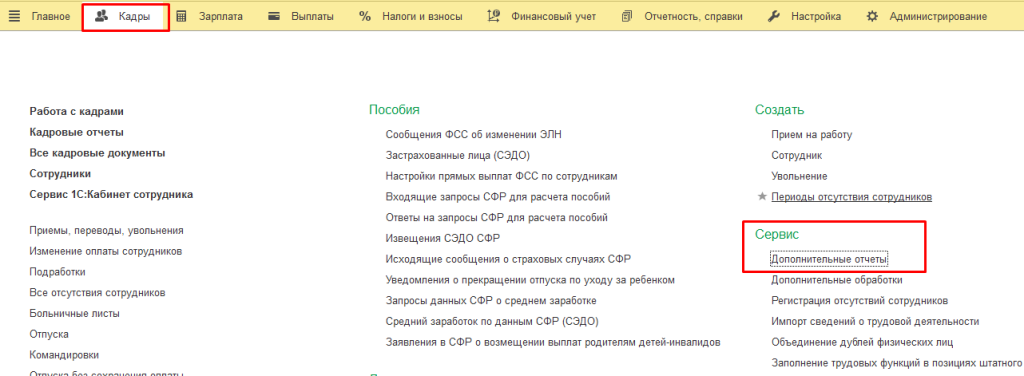This screenshot has height=376, width=1024.
Task: Open Все кадровые документы
Action: pos(97,153)
